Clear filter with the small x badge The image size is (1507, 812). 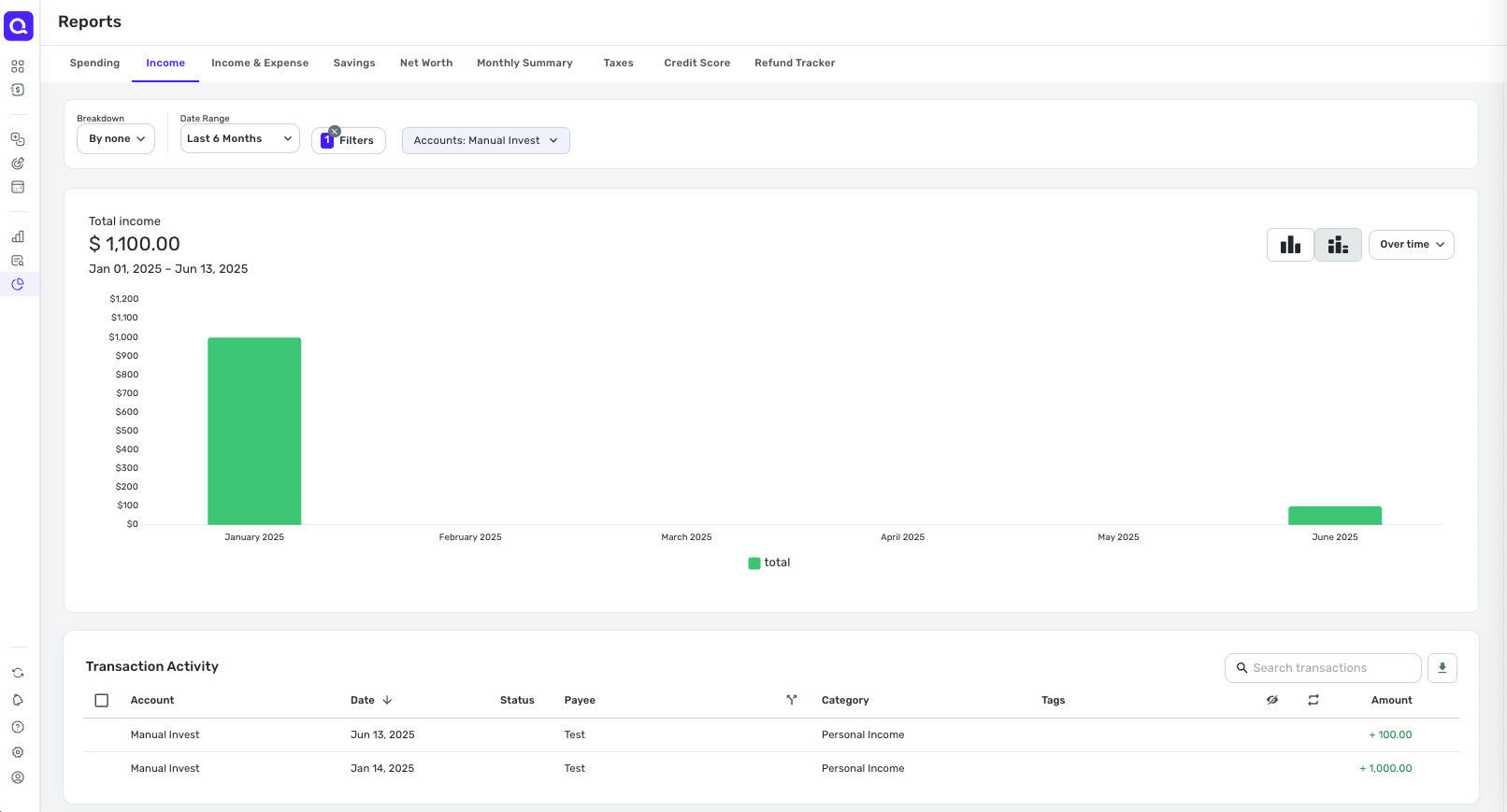(x=335, y=131)
